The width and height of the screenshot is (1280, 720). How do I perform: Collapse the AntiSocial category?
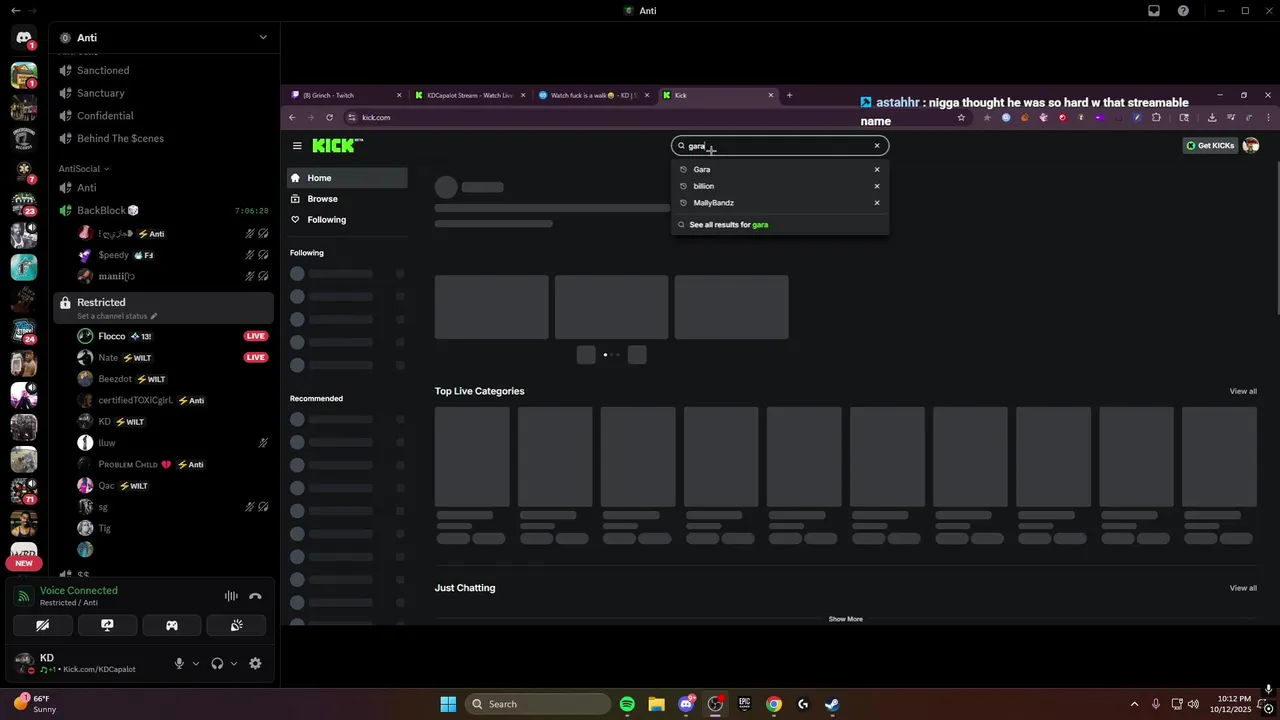[x=84, y=168]
